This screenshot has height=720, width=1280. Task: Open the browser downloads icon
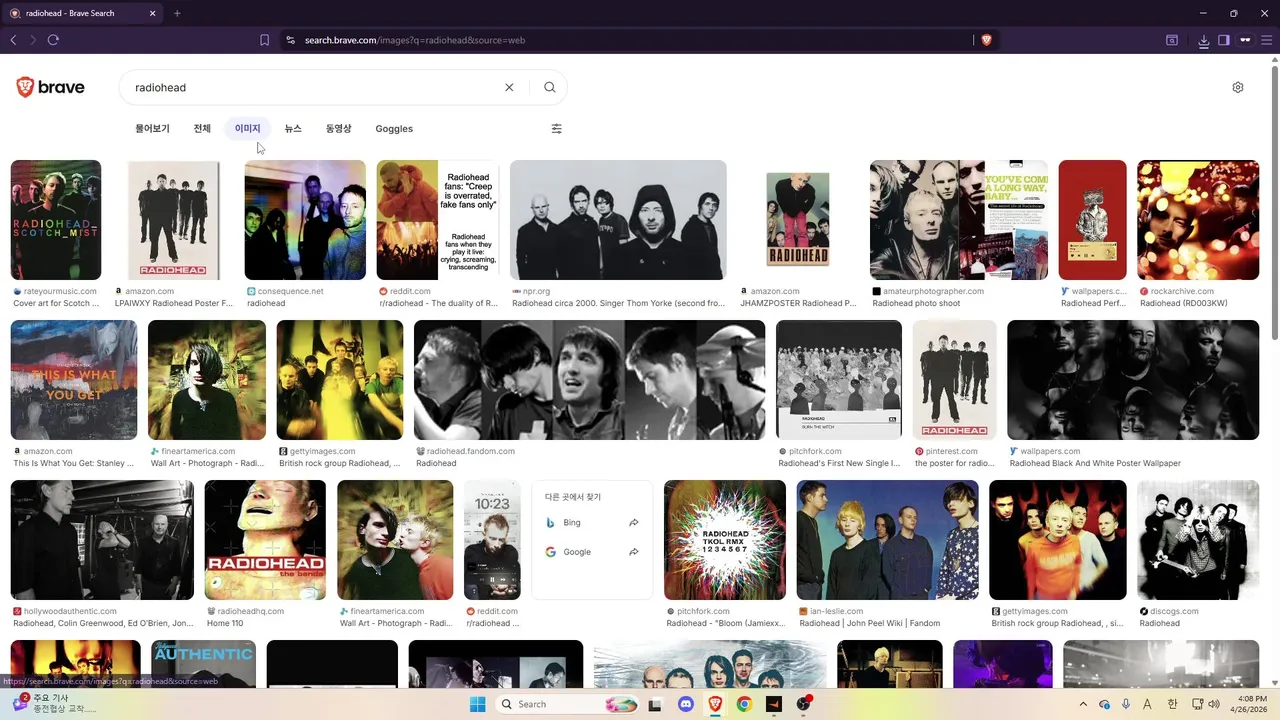[x=1204, y=40]
